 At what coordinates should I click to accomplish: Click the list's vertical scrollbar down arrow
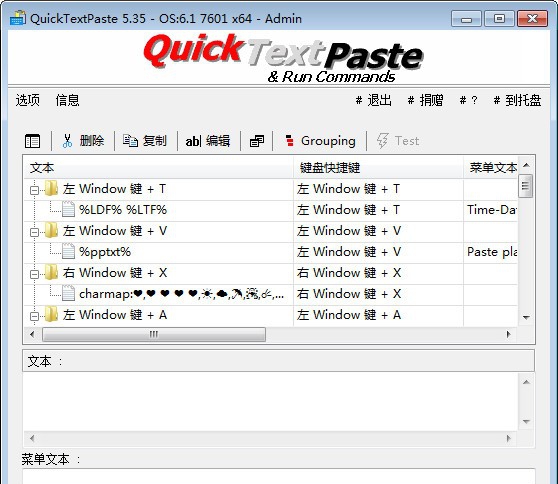526,317
